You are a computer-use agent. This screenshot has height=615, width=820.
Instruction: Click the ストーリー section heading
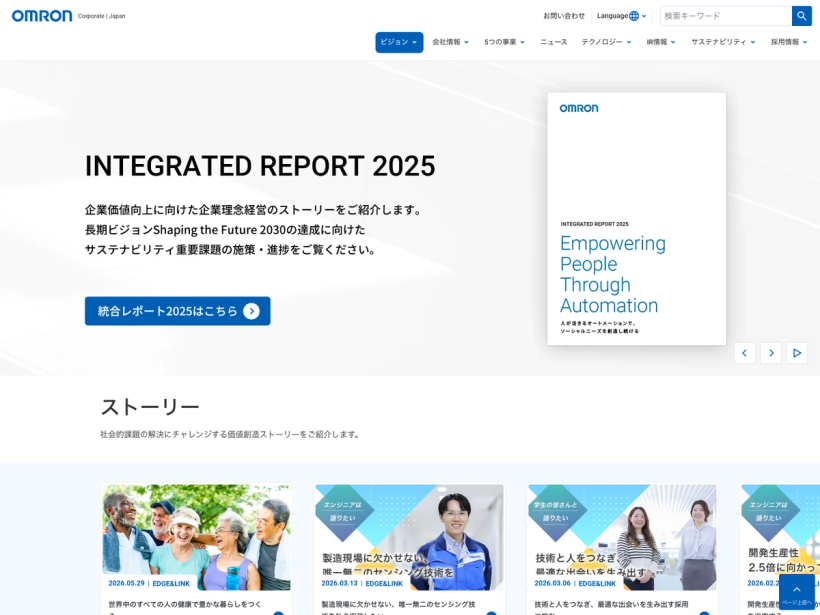coord(150,407)
